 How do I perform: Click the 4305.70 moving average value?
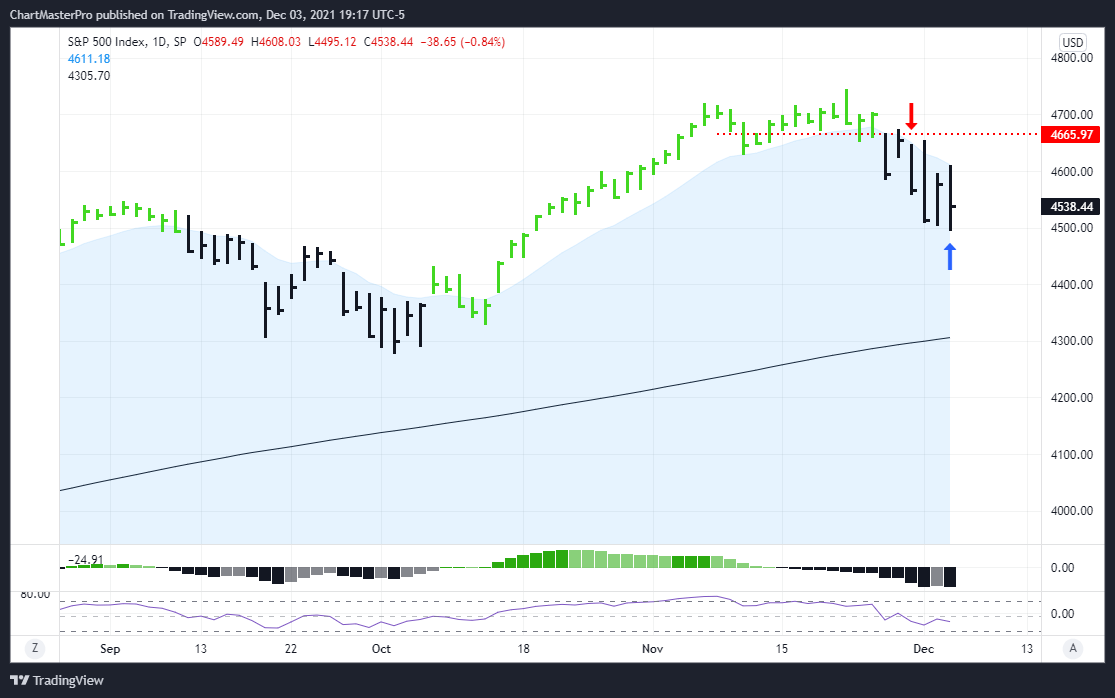89,76
